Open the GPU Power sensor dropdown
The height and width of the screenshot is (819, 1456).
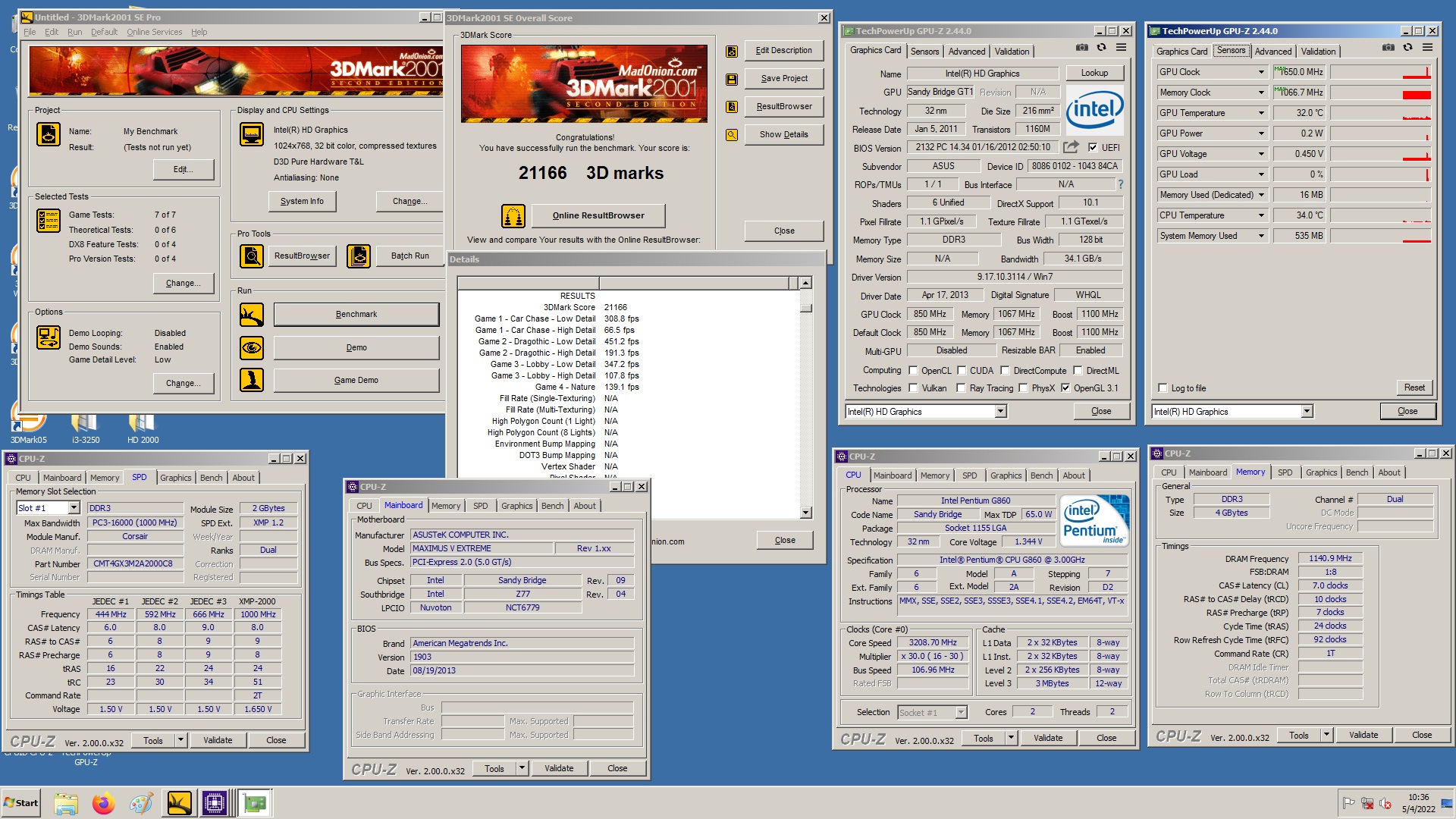(1261, 133)
